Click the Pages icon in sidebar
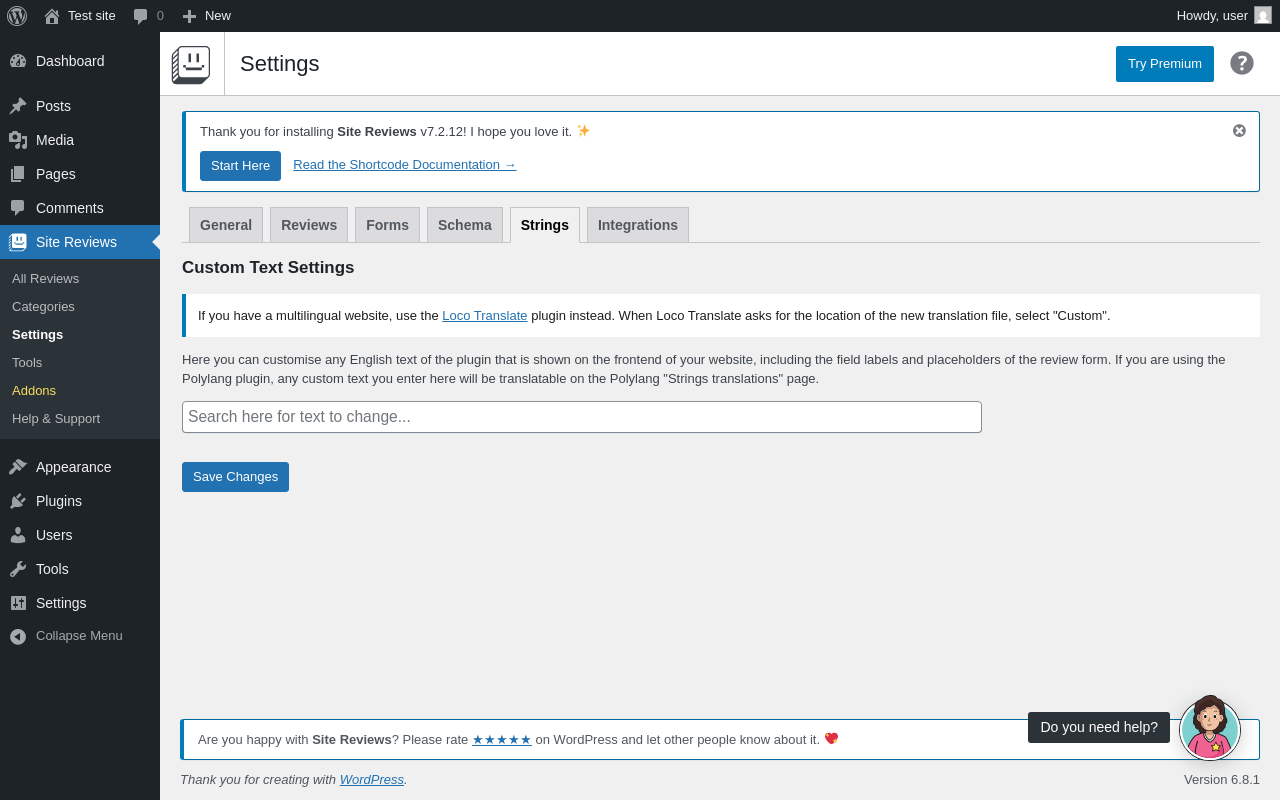Viewport: 1280px width, 800px height. [18, 174]
